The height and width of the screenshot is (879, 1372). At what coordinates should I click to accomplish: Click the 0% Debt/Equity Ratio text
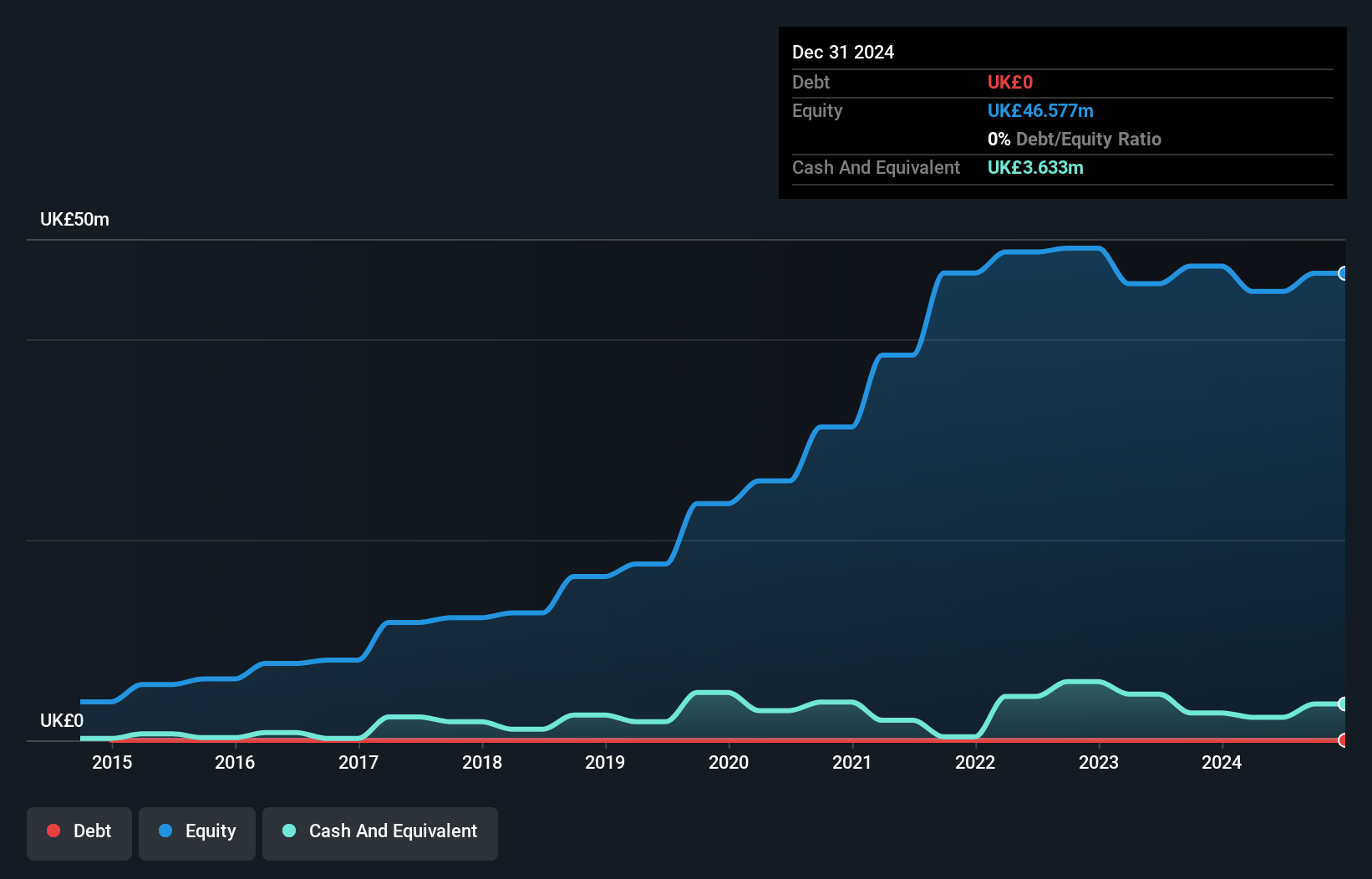point(1075,139)
